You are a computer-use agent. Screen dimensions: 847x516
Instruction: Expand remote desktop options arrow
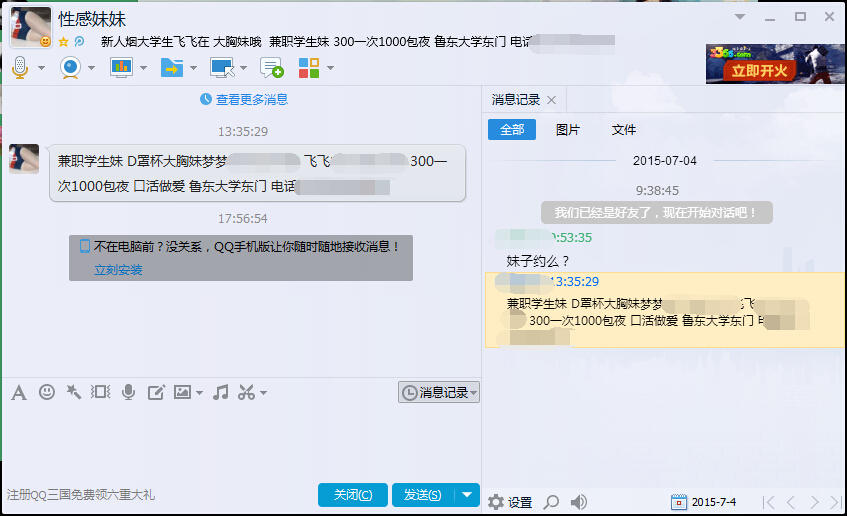(x=244, y=68)
